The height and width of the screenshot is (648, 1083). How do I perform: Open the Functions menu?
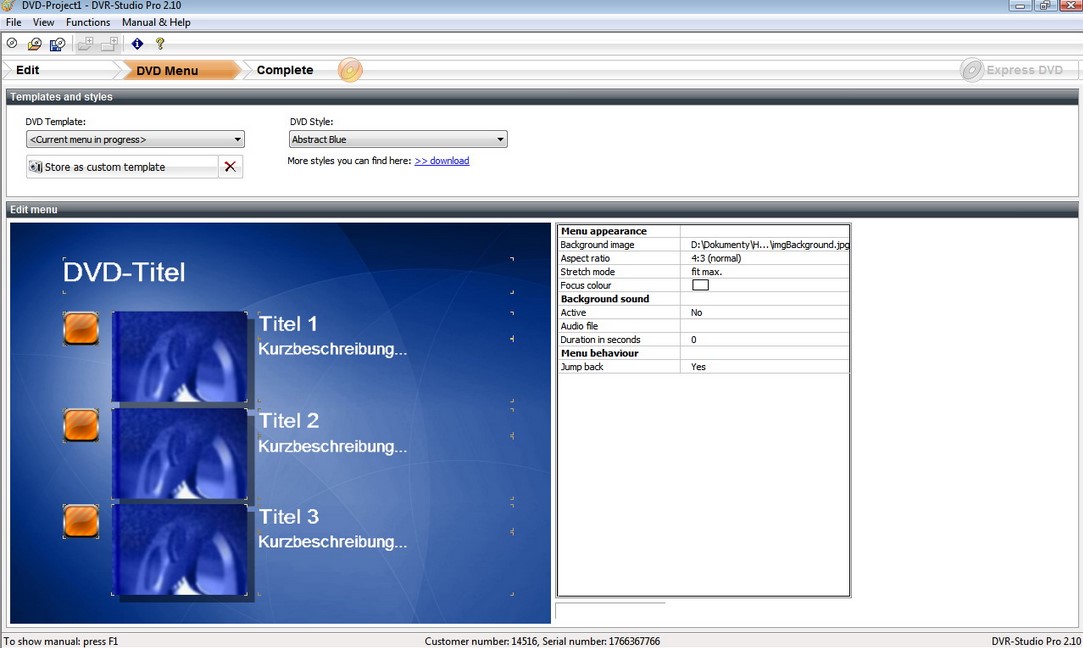click(88, 22)
